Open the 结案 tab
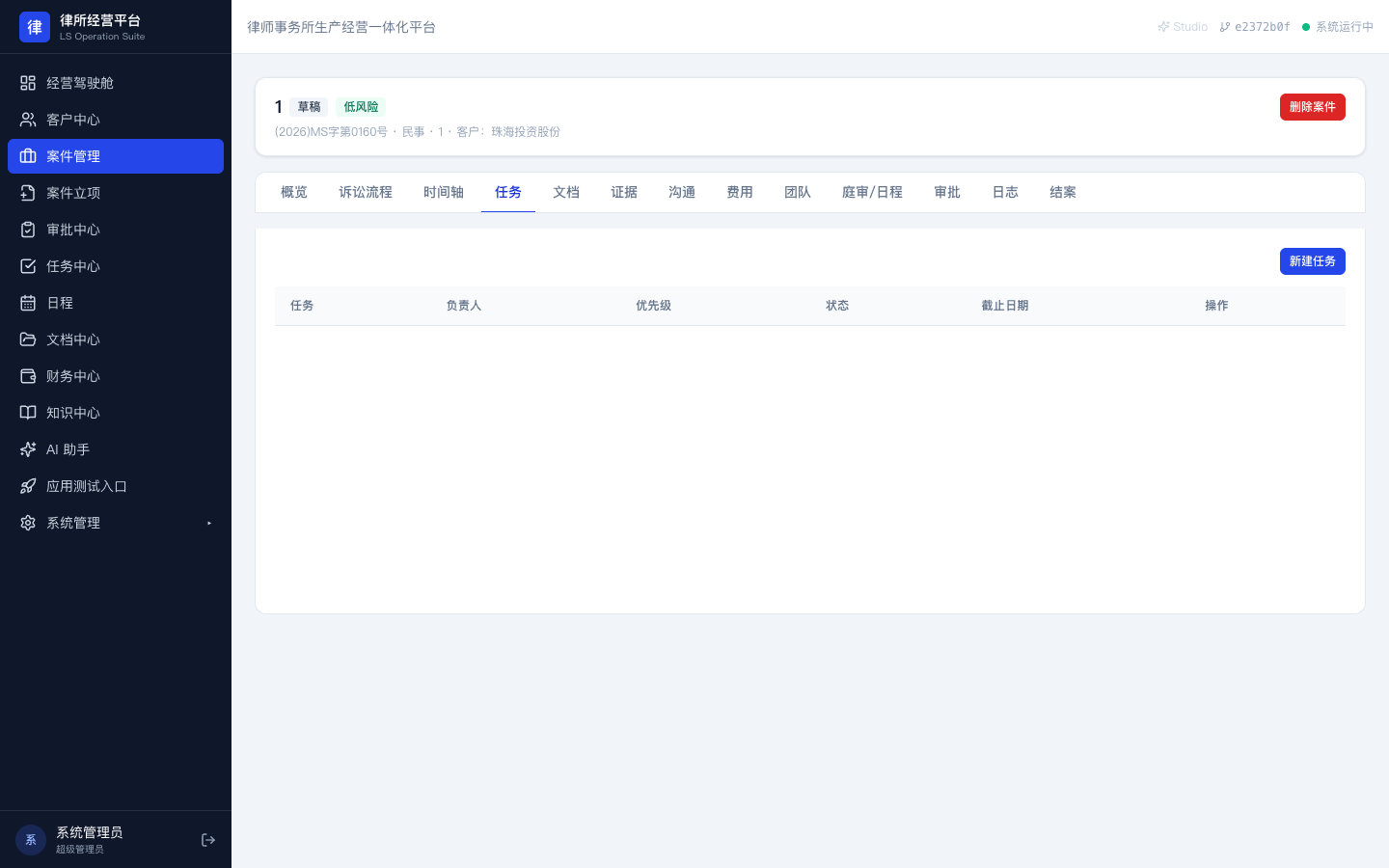Image resolution: width=1389 pixels, height=868 pixels. coord(1063,192)
